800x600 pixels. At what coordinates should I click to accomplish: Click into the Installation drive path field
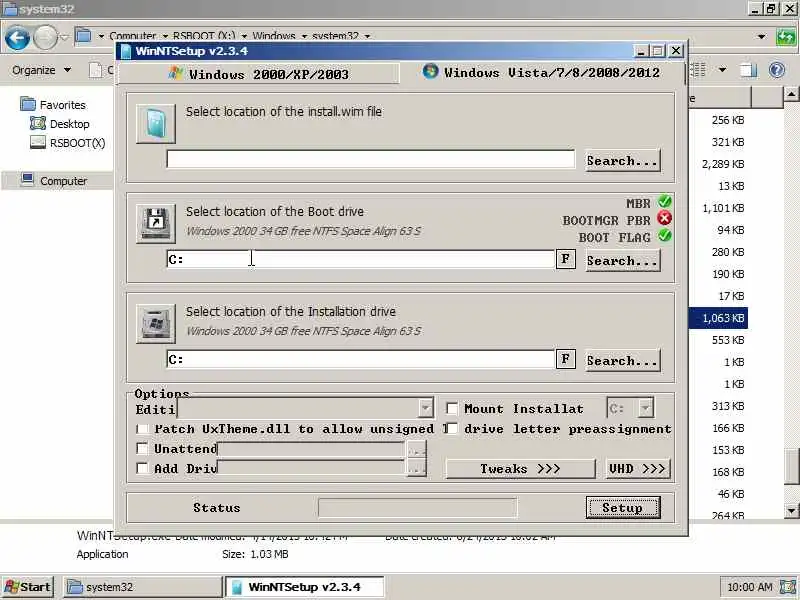360,359
